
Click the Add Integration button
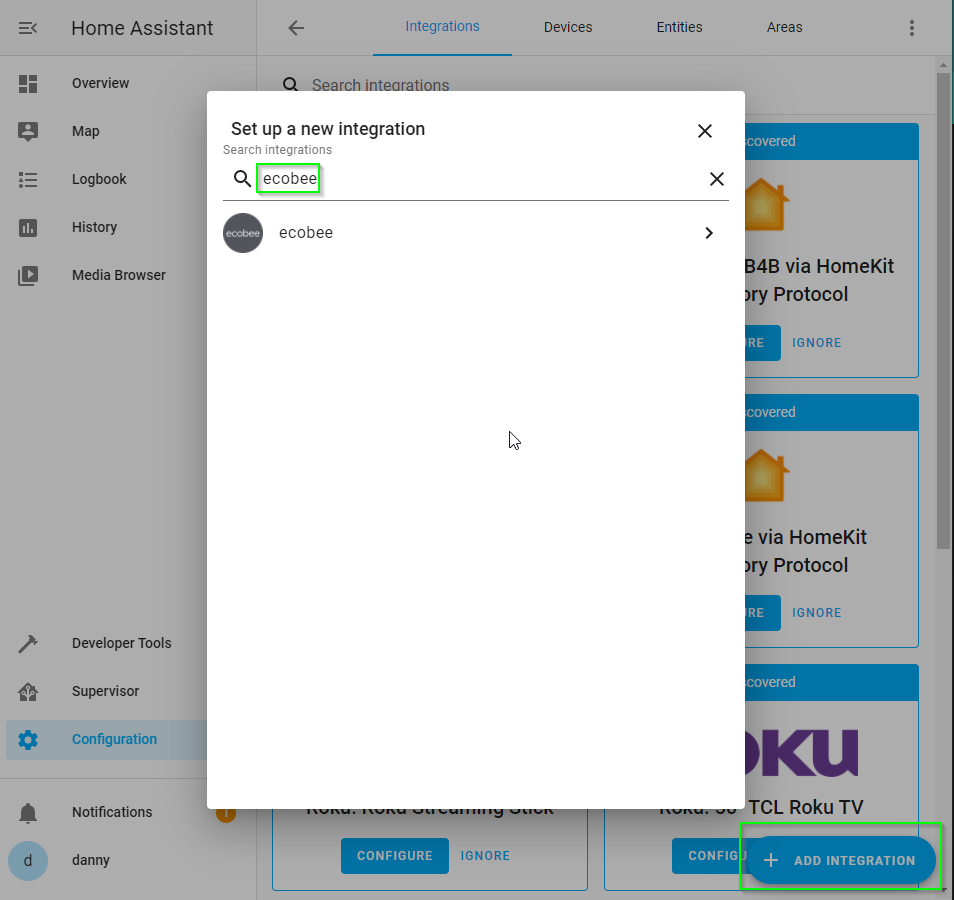tap(841, 860)
